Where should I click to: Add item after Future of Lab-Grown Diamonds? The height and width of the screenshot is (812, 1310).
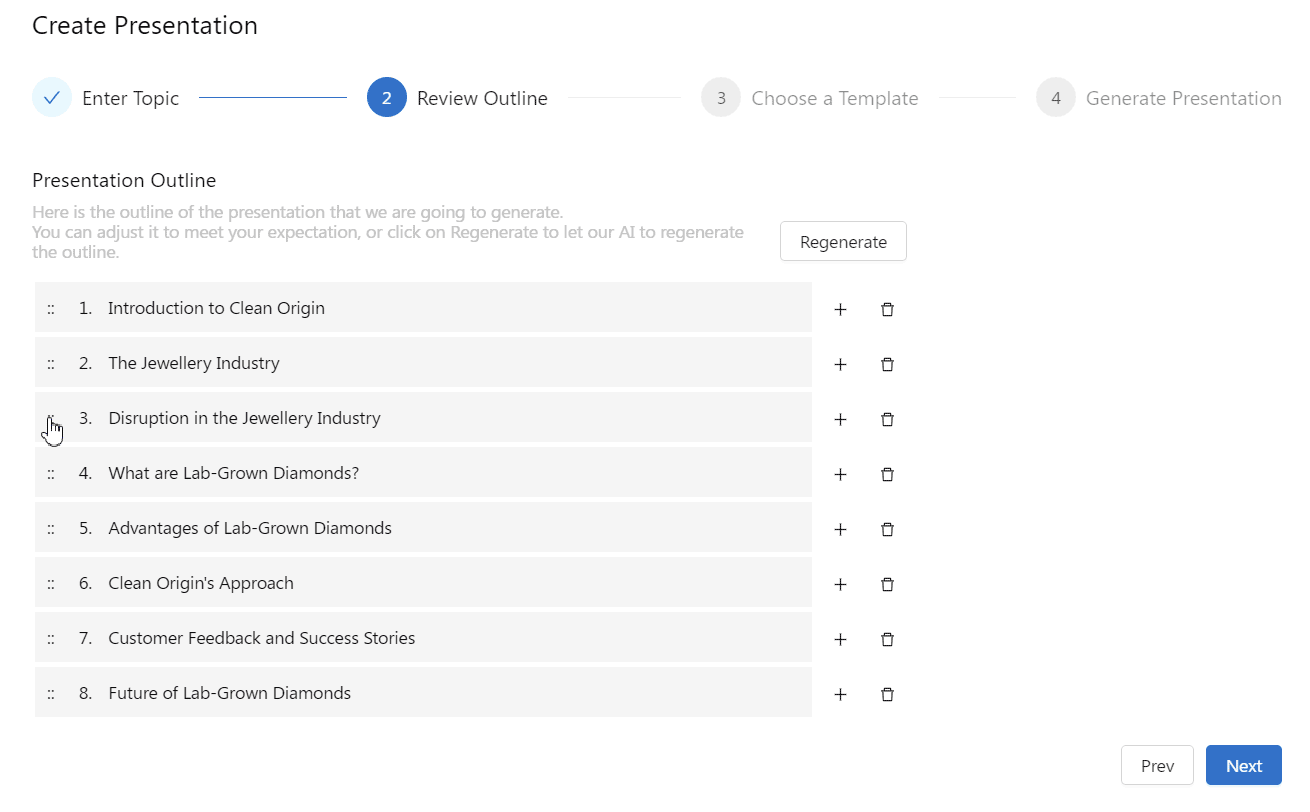[840, 694]
